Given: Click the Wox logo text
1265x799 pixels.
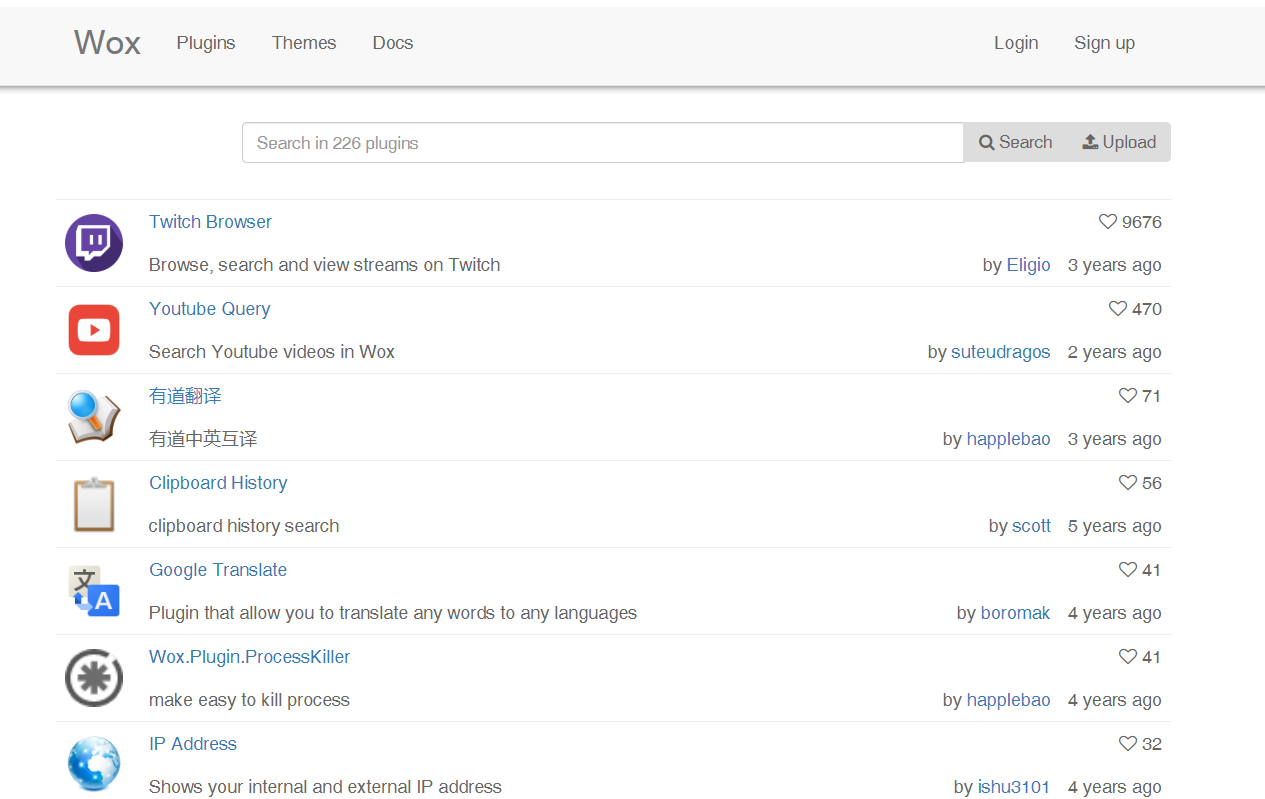Looking at the screenshot, I should pyautogui.click(x=107, y=43).
